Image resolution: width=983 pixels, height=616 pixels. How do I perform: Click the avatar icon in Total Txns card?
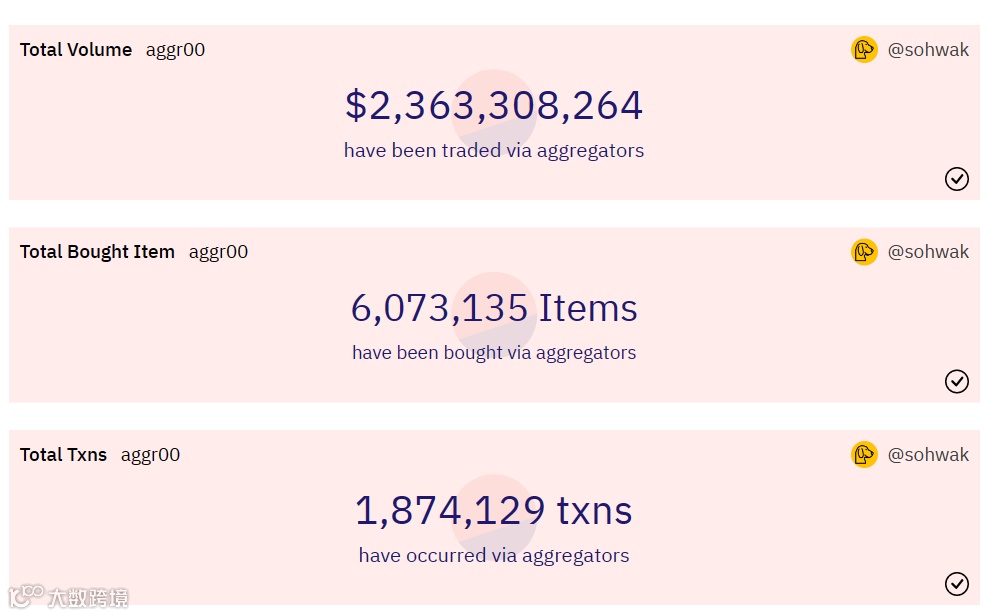coord(864,454)
